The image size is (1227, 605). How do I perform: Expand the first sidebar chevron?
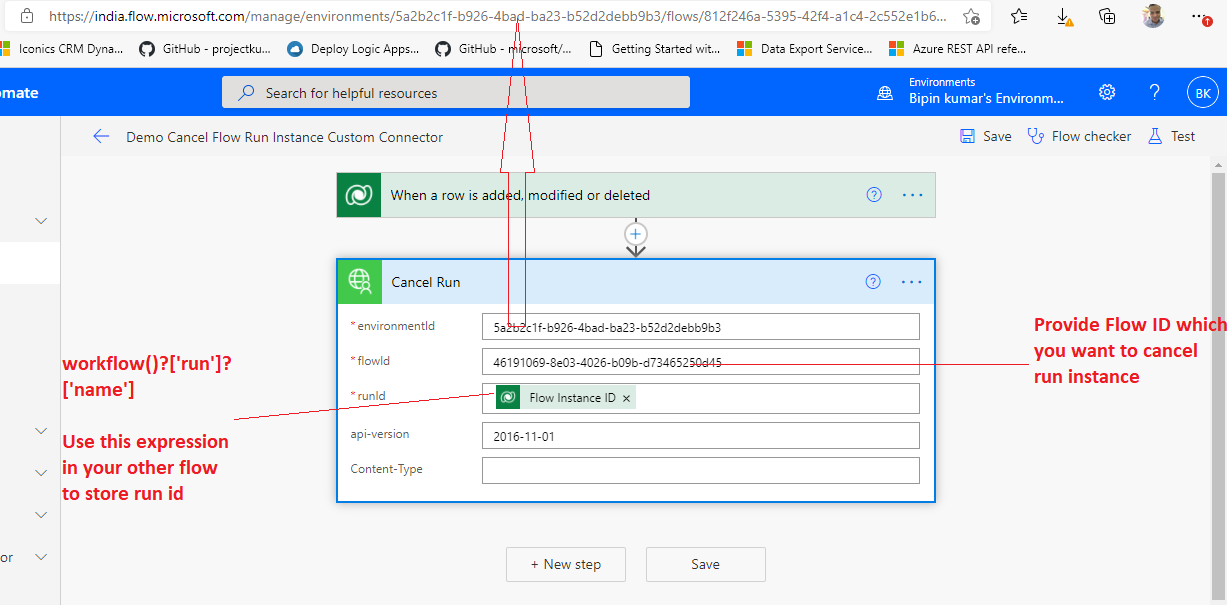41,221
